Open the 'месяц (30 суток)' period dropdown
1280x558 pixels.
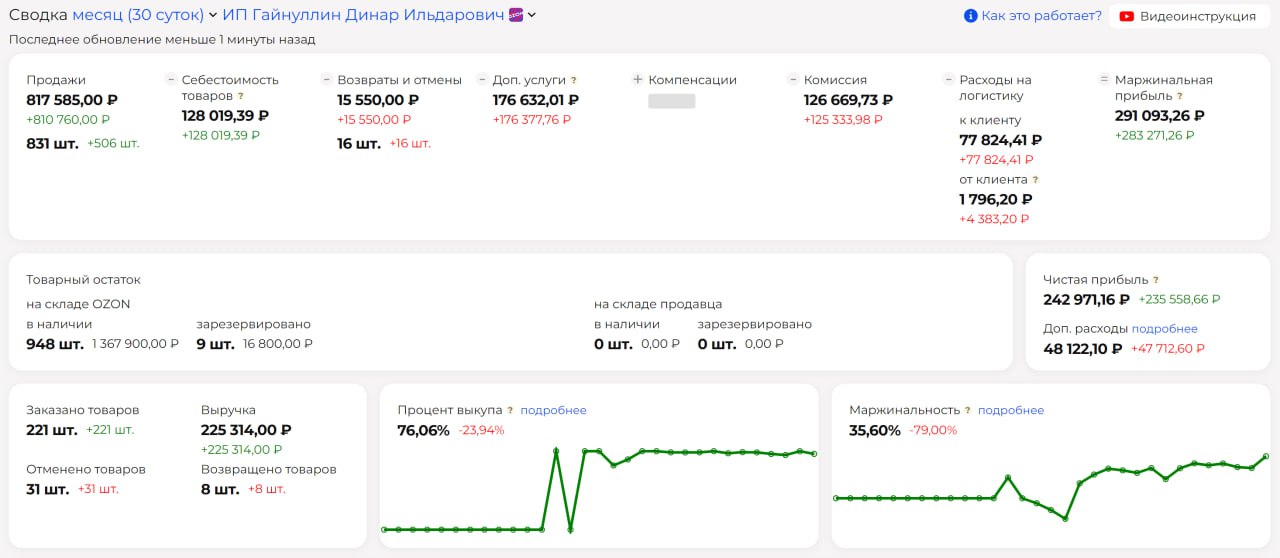tap(144, 15)
